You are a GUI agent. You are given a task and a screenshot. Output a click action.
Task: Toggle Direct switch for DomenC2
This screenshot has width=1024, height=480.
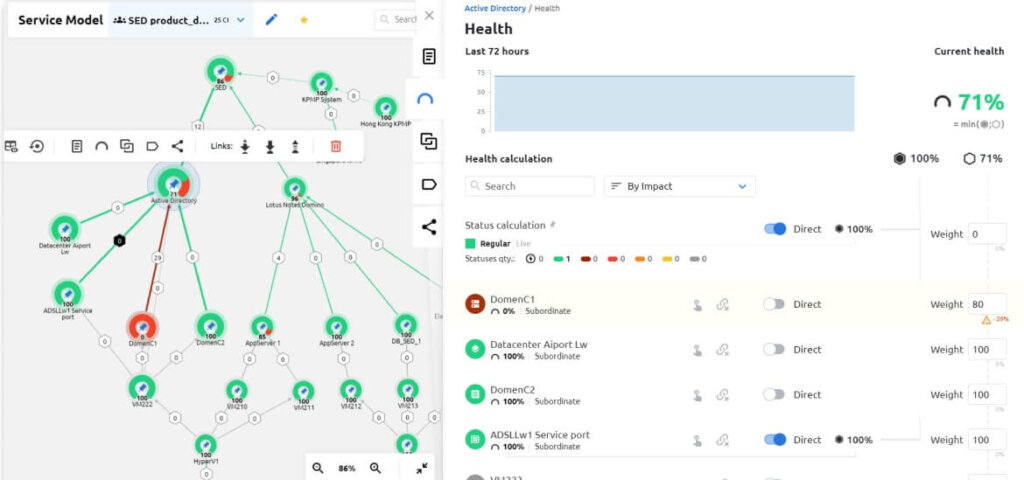click(774, 394)
